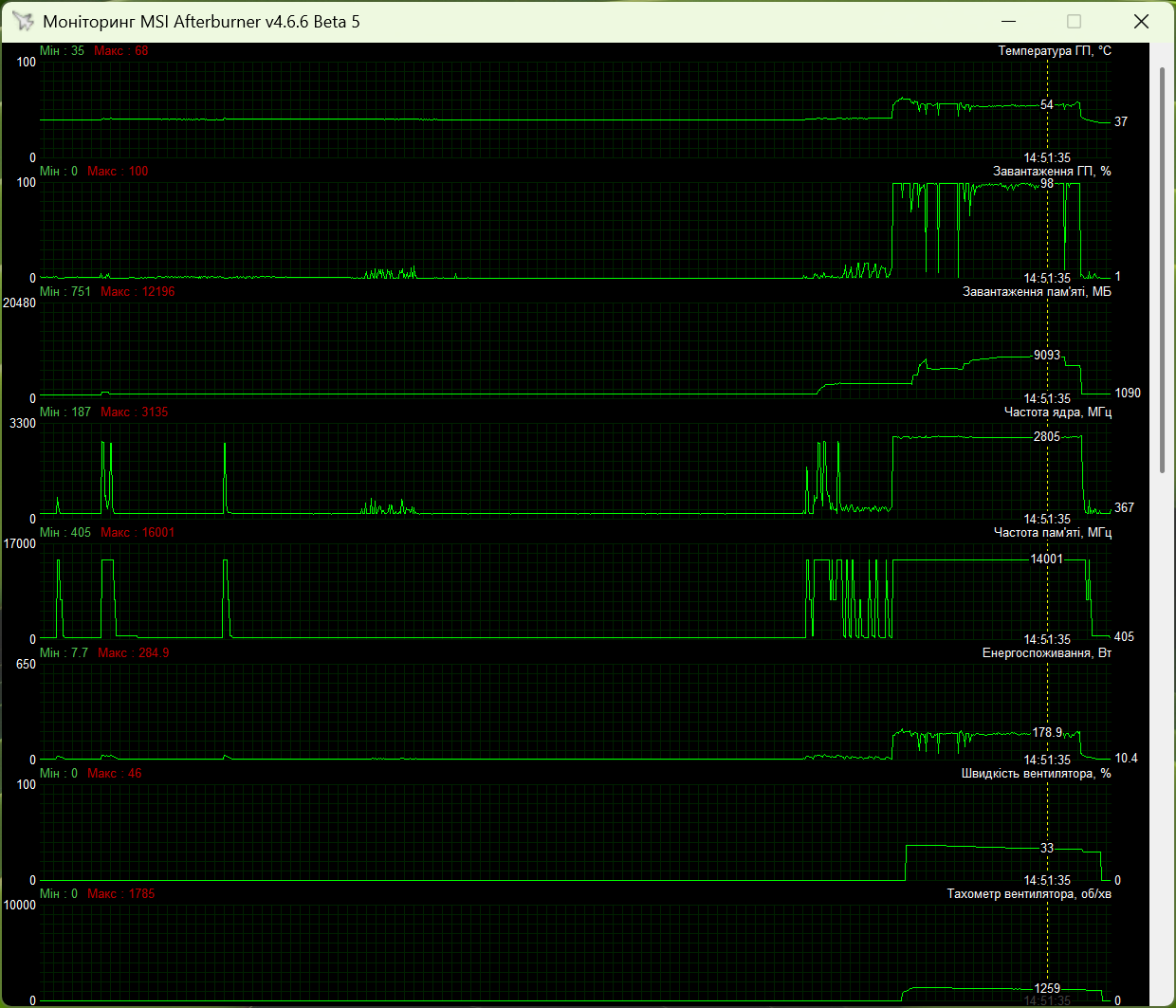Image resolution: width=1176 pixels, height=1008 pixels.
Task: Click the temperature marker value 54
Action: (x=1047, y=105)
